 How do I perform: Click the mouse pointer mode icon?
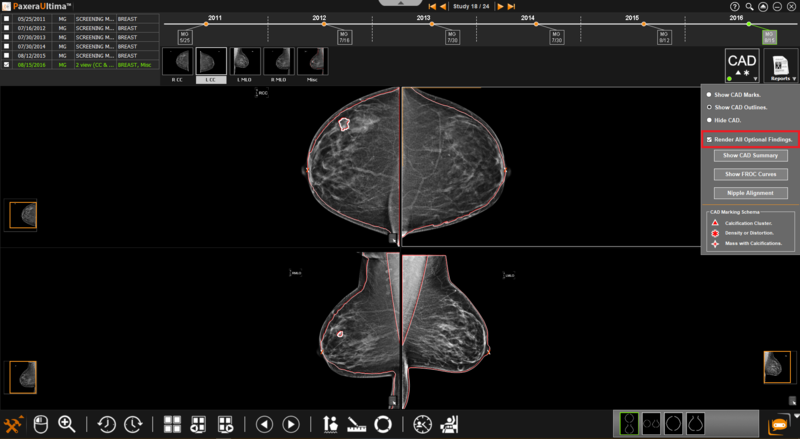(x=41, y=424)
